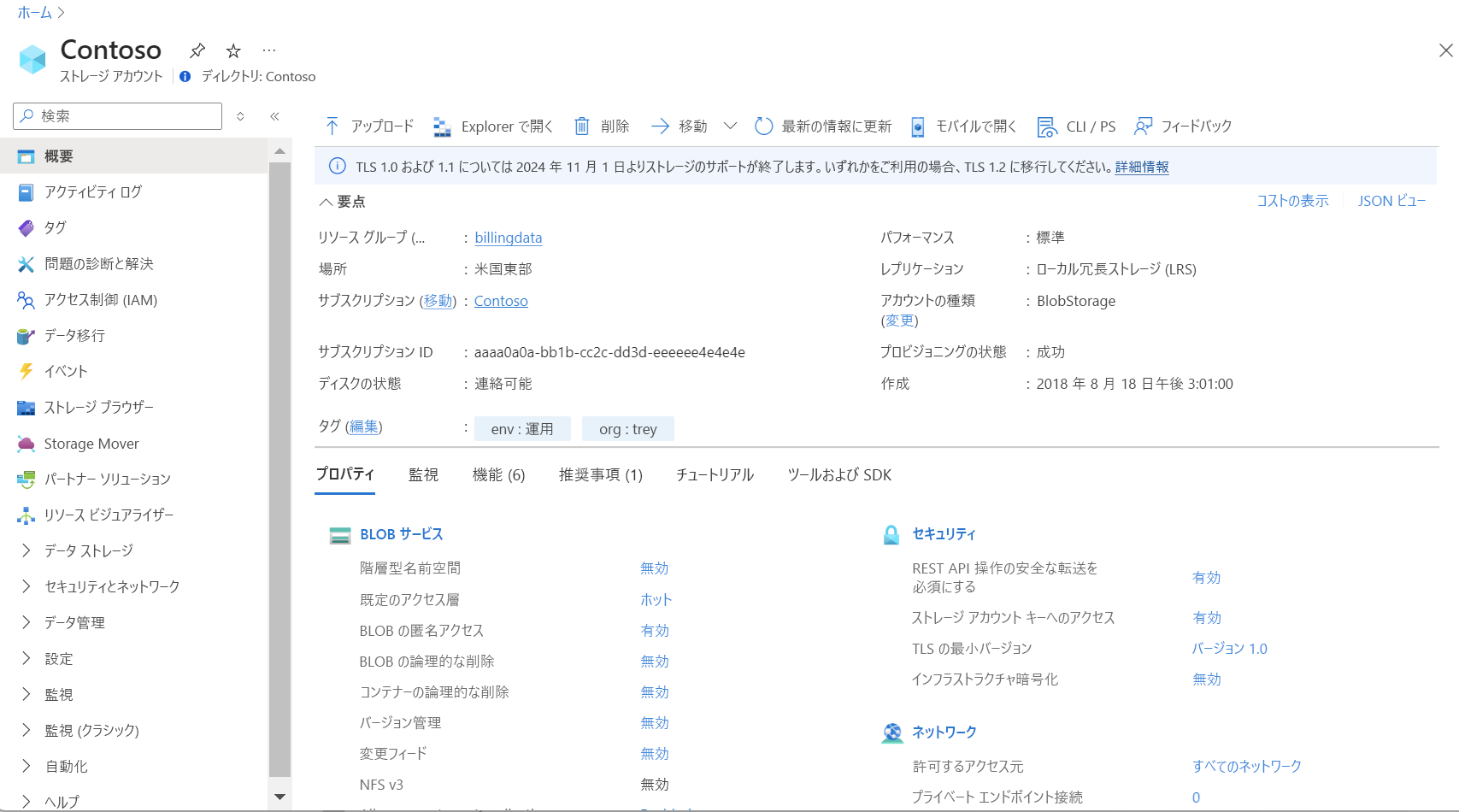Click the セキュリティ section lock icon
This screenshot has width=1459, height=812.
pos(891,535)
